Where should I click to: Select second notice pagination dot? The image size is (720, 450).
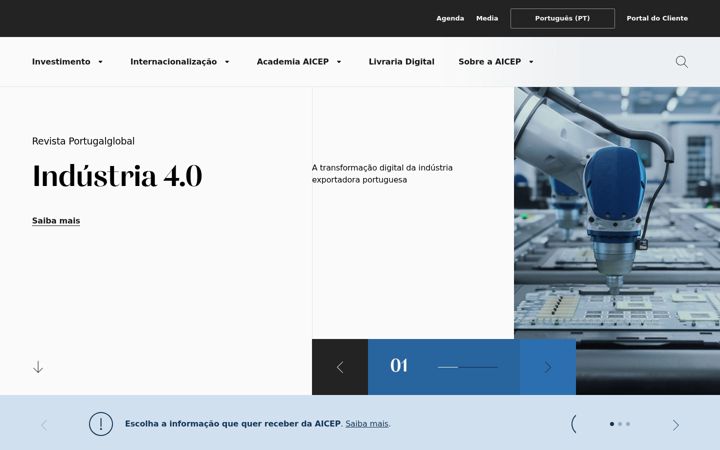click(620, 424)
